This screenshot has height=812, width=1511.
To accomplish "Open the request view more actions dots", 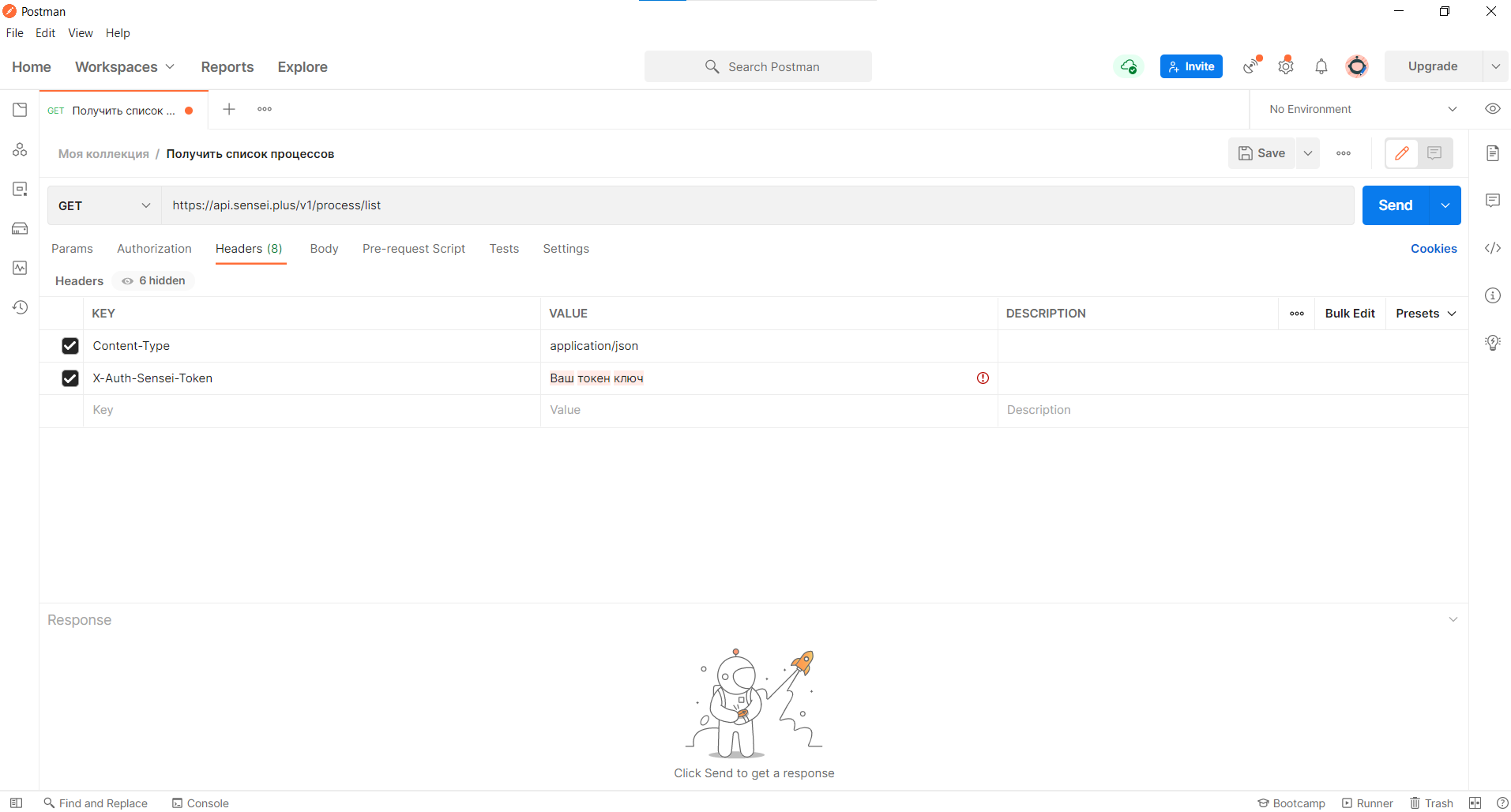I will point(1344,153).
